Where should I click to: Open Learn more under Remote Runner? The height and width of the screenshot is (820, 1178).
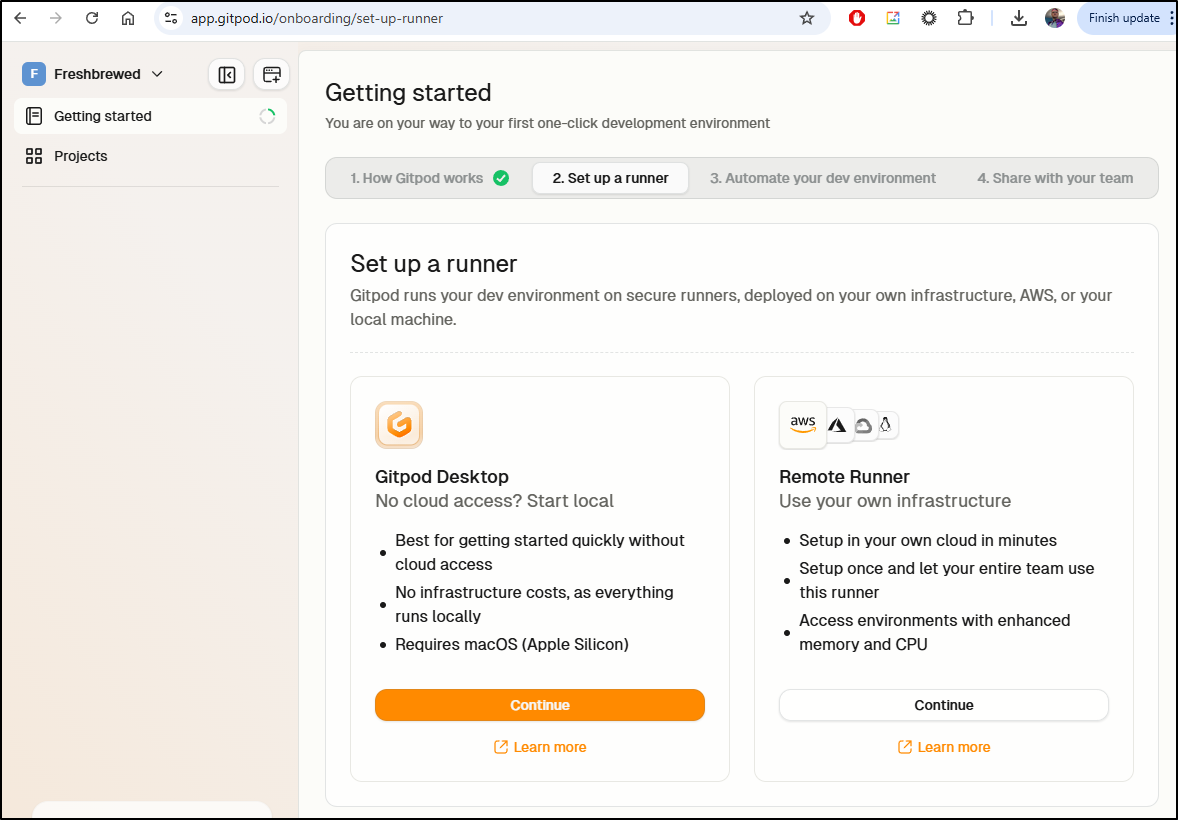pos(944,747)
